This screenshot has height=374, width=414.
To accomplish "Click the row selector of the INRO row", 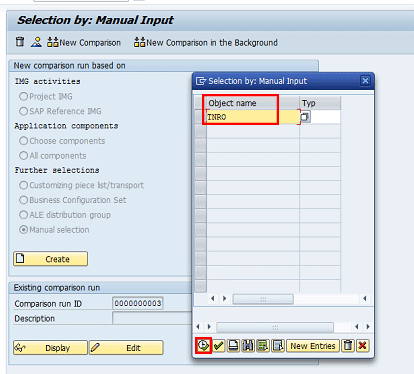I will 200,117.
